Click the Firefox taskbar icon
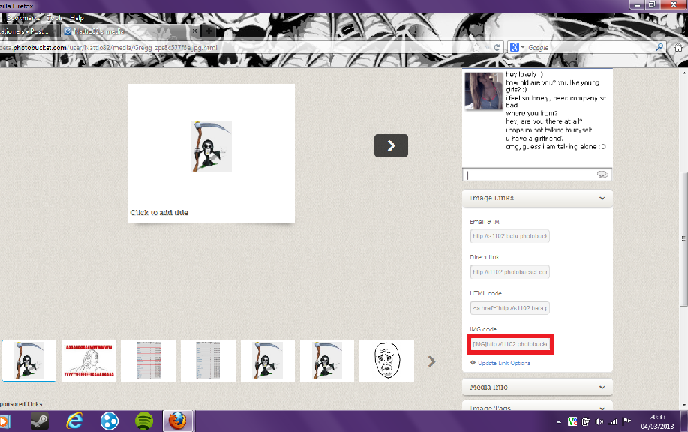Viewport: 688px width, 432px height. click(178, 421)
